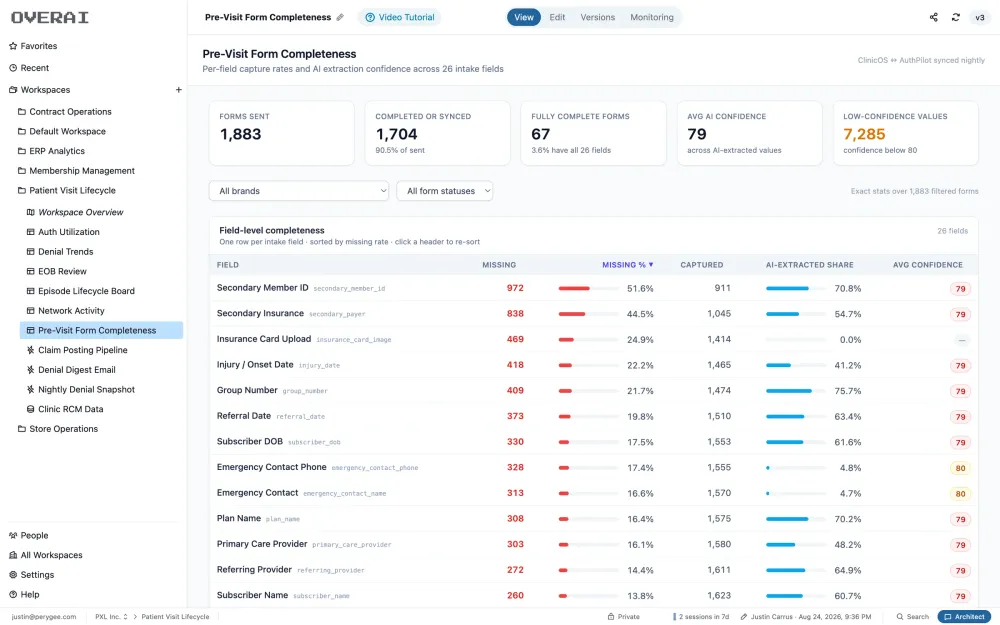Screen dimensions: 1000x625
Task: Click the star icon beside Favorites
Action: click(x=13, y=46)
